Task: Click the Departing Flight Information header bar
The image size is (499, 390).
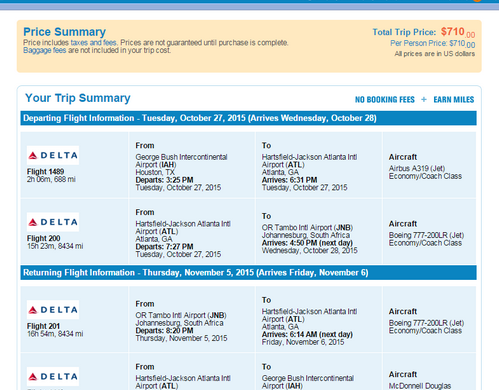Action: (x=248, y=118)
